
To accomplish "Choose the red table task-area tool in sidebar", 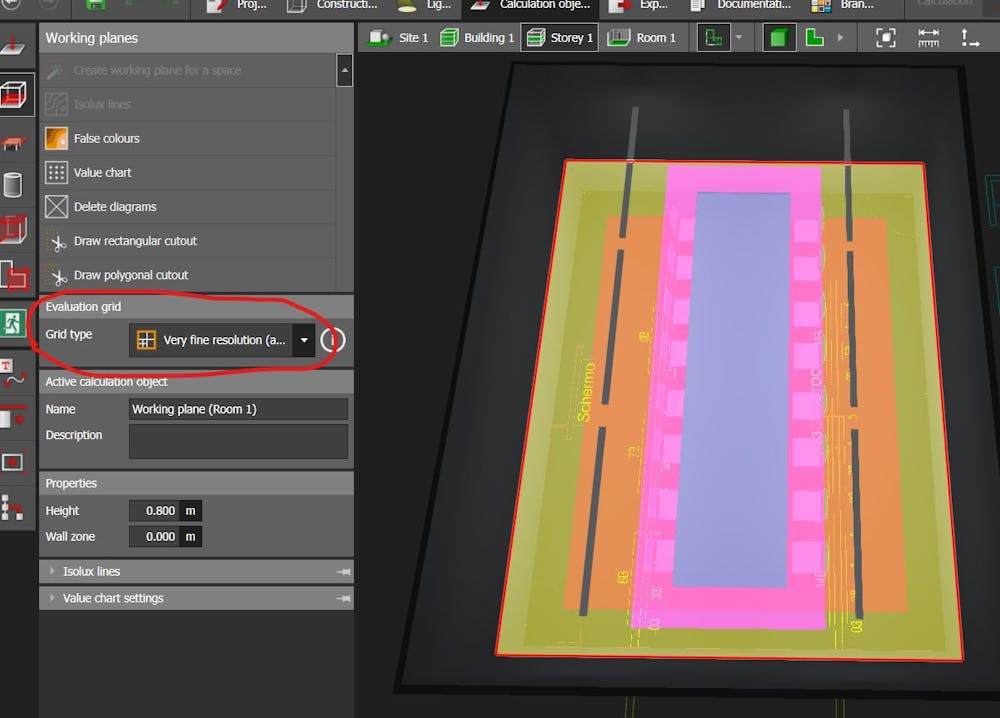I will pyautogui.click(x=14, y=142).
